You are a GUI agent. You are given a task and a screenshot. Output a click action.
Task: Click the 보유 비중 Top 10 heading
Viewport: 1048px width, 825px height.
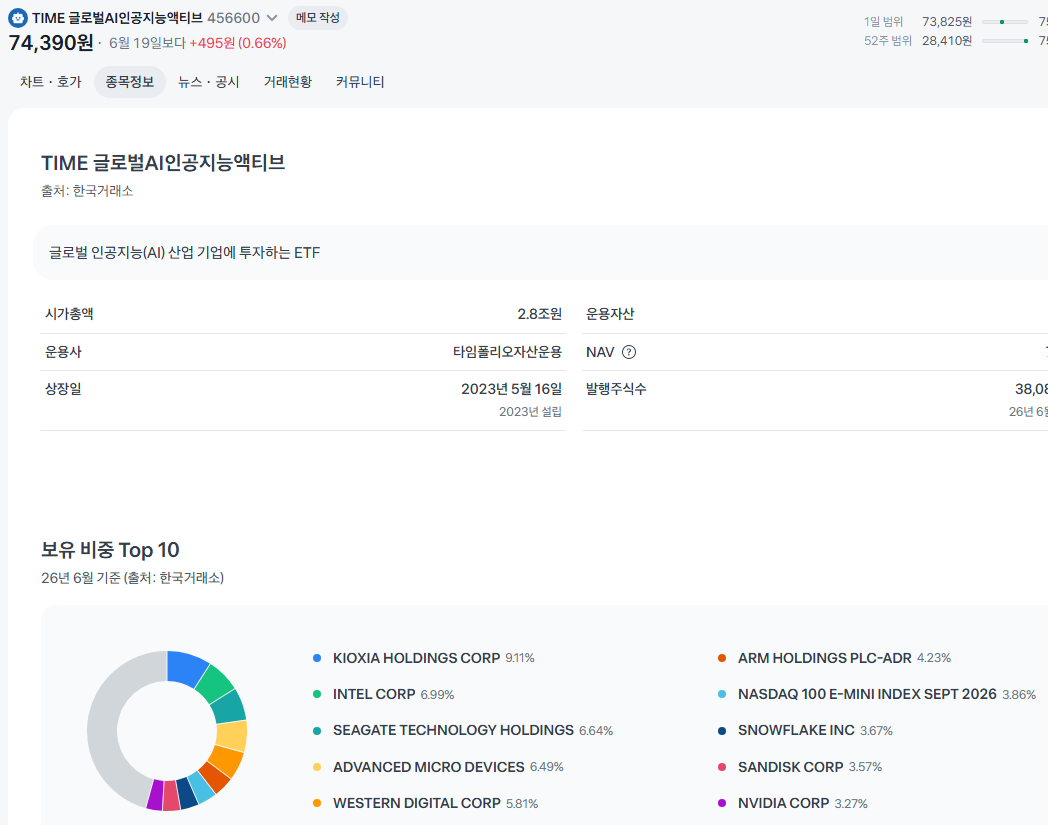(110, 550)
